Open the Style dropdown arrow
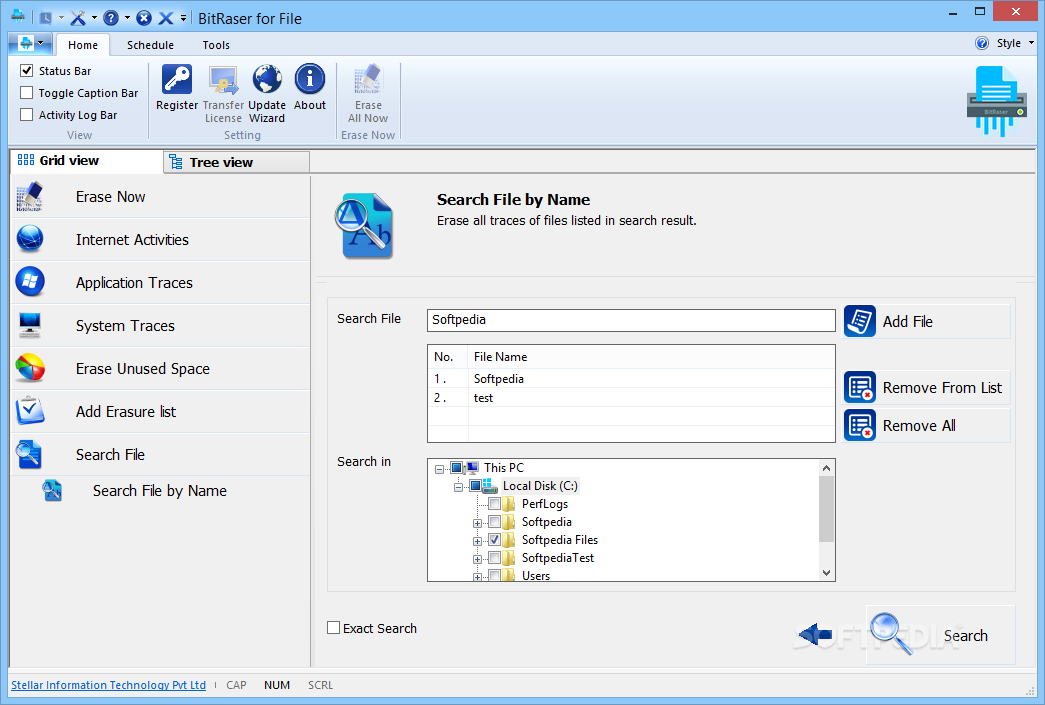 (1031, 43)
